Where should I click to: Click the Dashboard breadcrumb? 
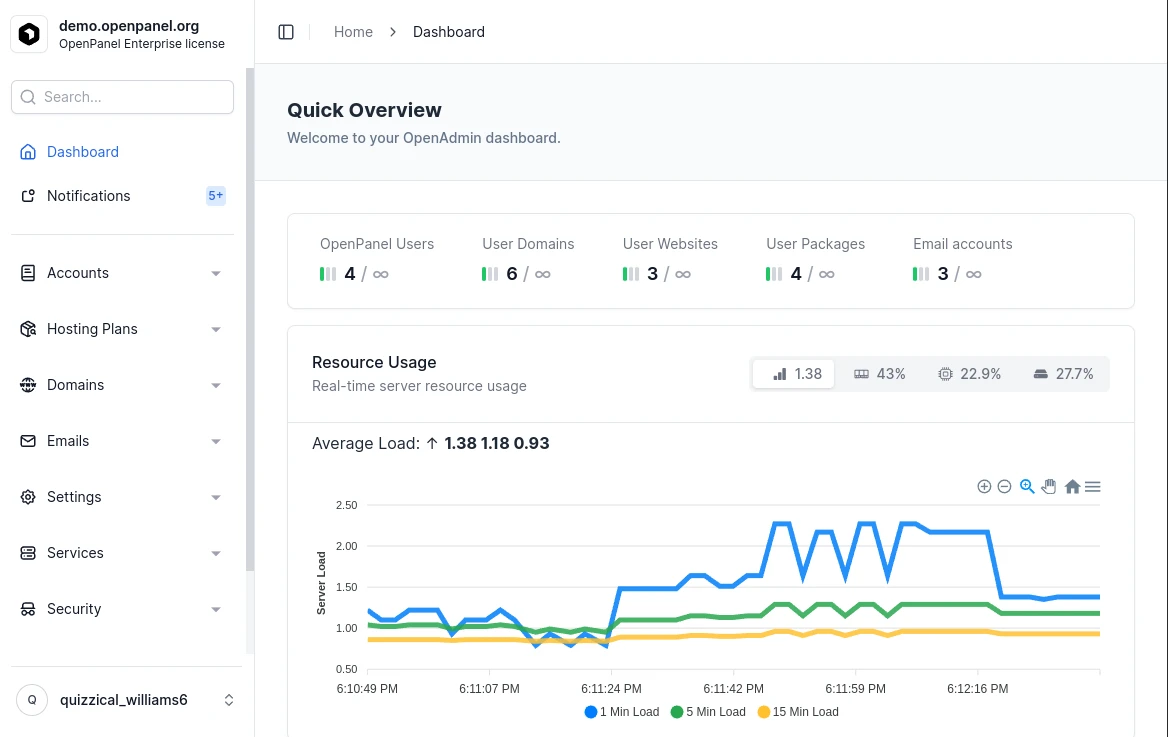click(448, 32)
